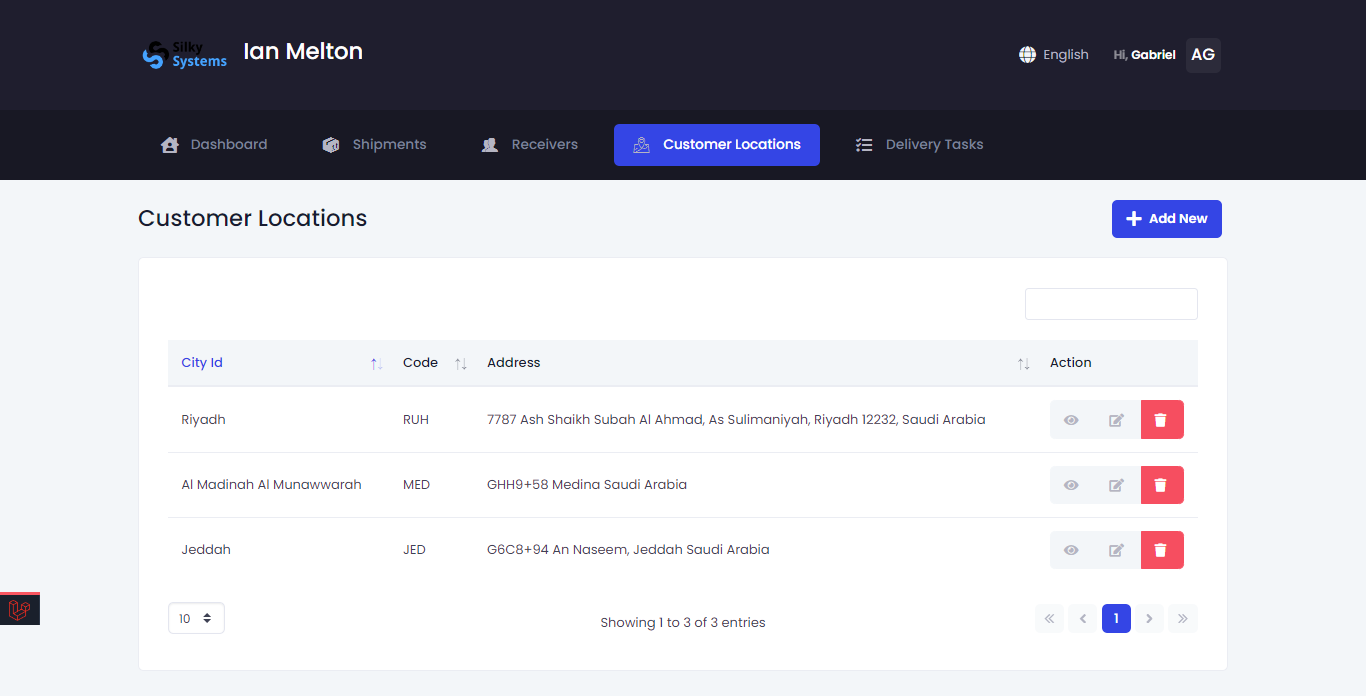This screenshot has height=696, width=1366.
Task: Click the edit icon for Riyadh
Action: click(1116, 420)
